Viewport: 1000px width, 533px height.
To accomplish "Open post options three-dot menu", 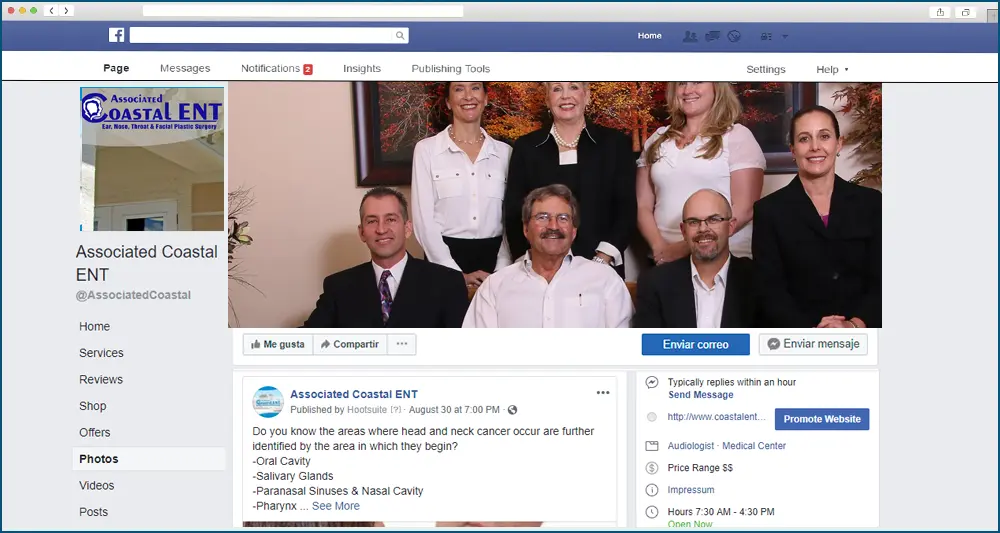I will [x=603, y=393].
